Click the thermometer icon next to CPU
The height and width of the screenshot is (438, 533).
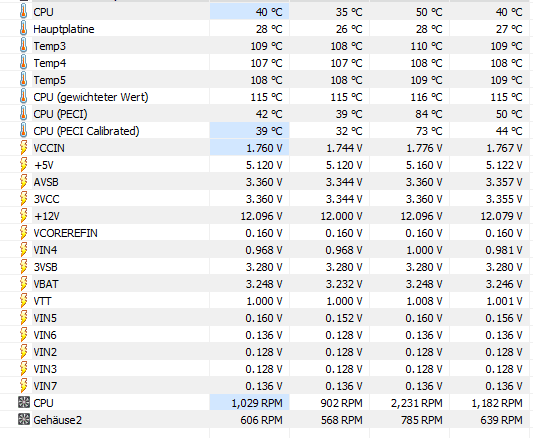(23, 12)
